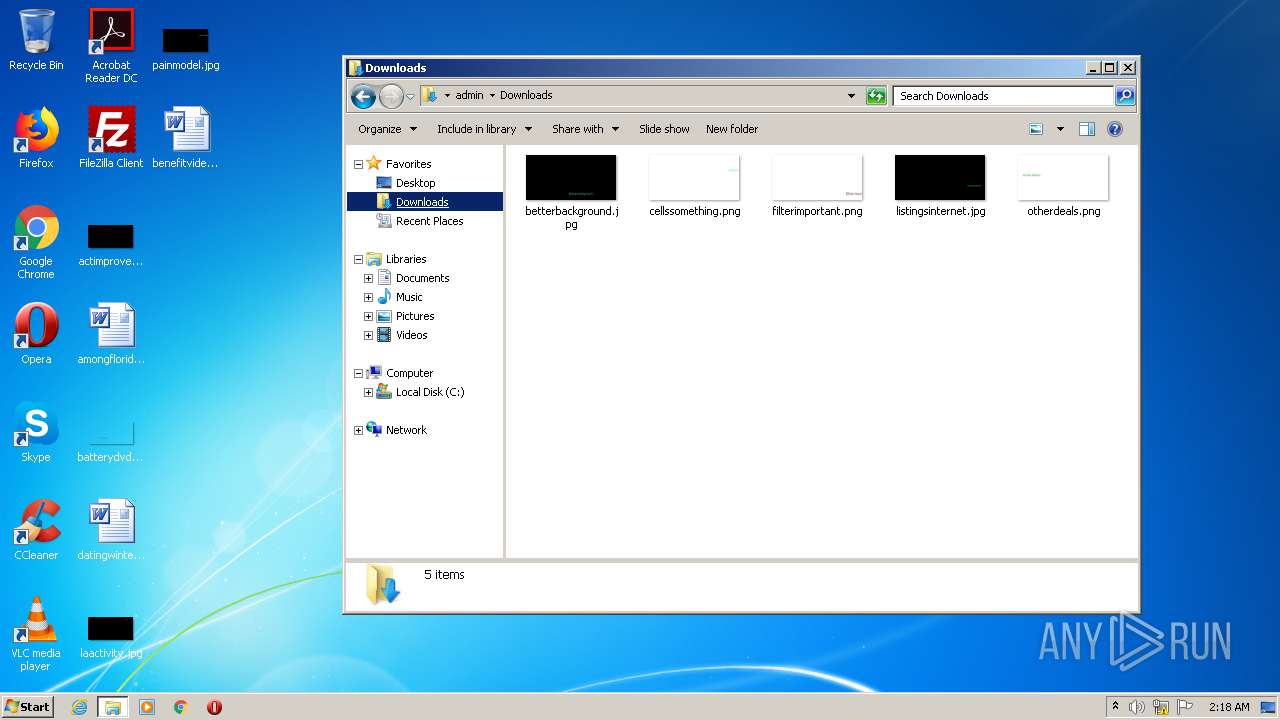Expand the Documents library node
Image resolution: width=1280 pixels, height=720 pixels.
368,278
